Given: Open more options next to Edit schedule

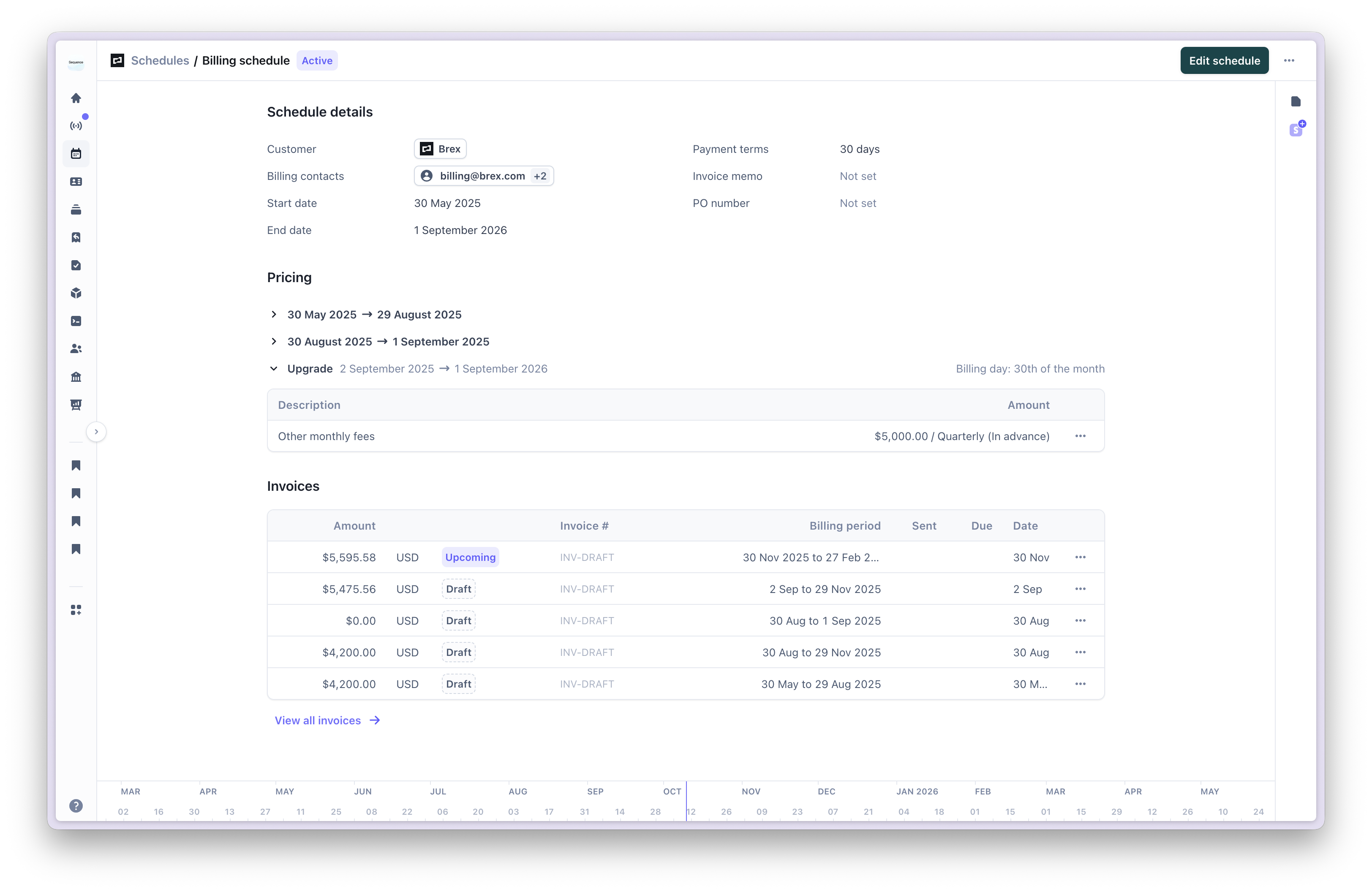Looking at the screenshot, I should tap(1289, 60).
